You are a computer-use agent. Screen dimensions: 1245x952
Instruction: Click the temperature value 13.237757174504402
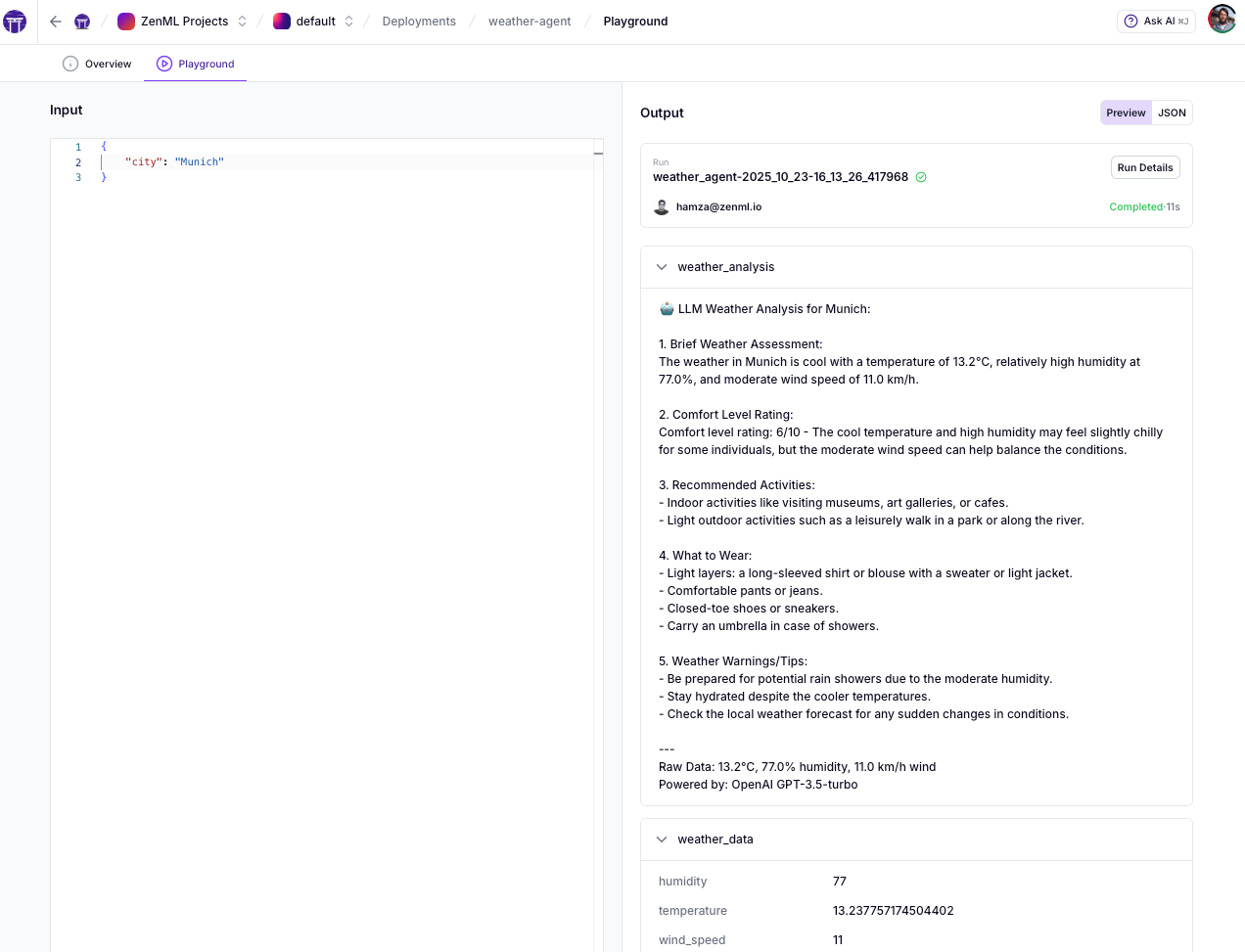(x=893, y=911)
